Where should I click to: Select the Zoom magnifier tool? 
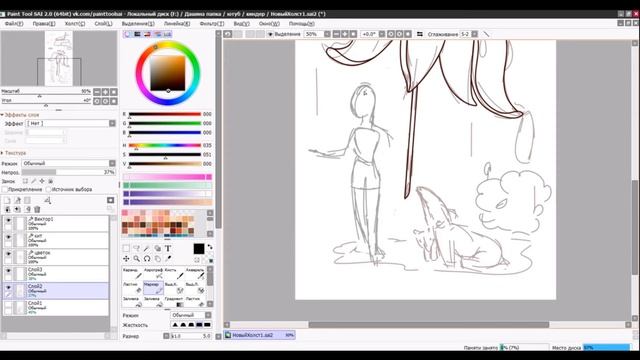(136, 258)
